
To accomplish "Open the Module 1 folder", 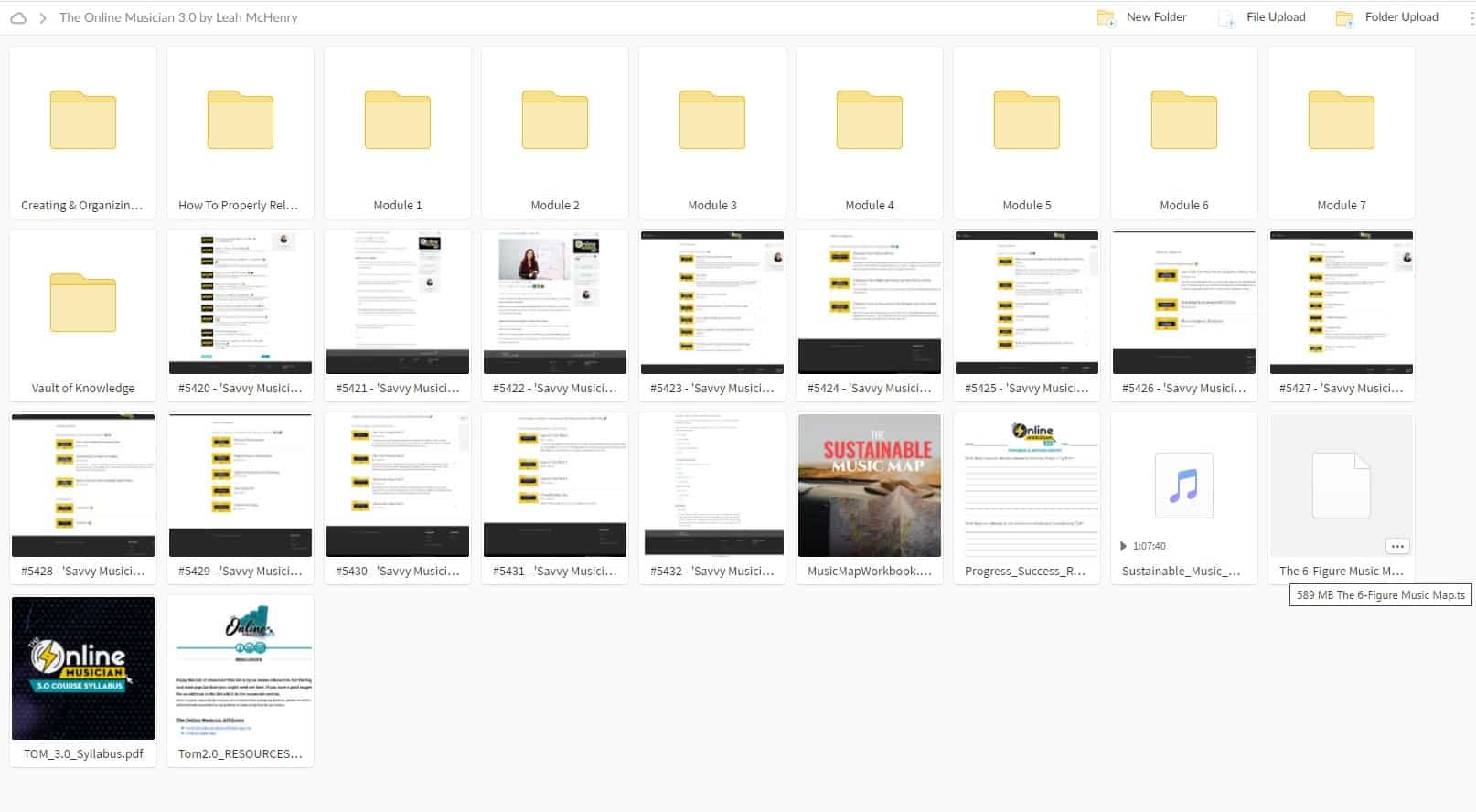I will pos(397,120).
